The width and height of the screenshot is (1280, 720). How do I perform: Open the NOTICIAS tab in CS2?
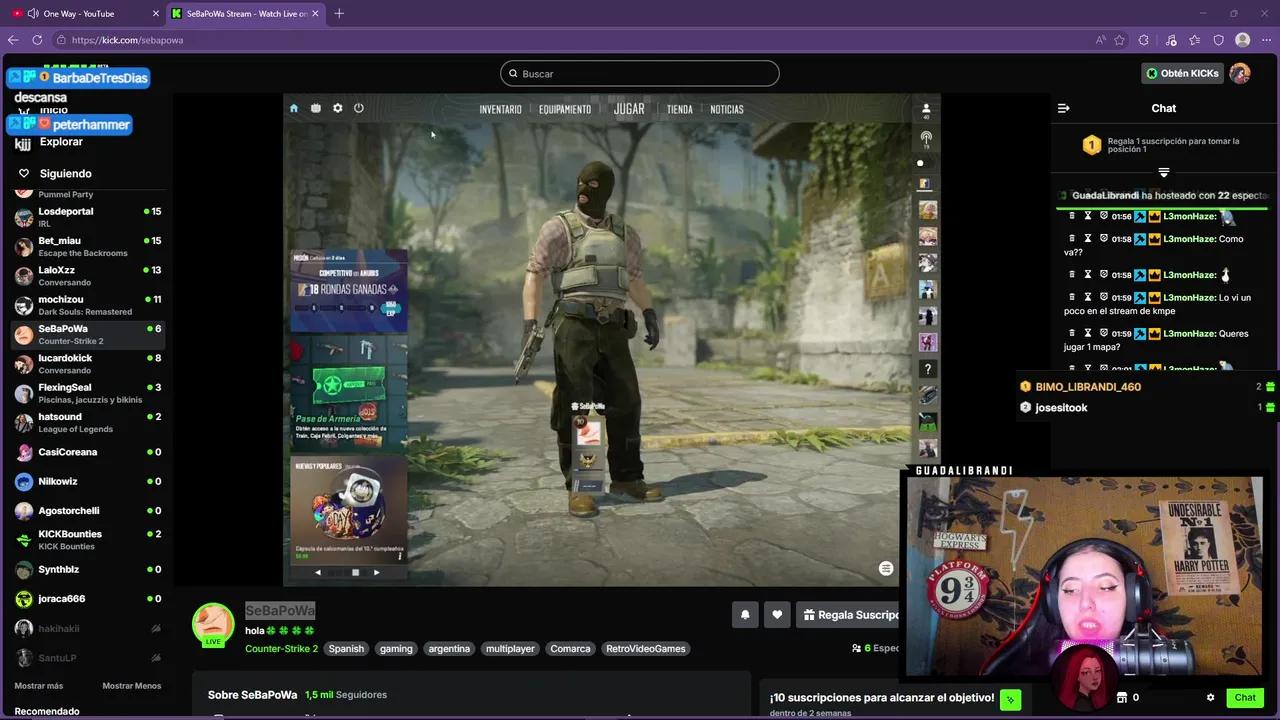(727, 109)
